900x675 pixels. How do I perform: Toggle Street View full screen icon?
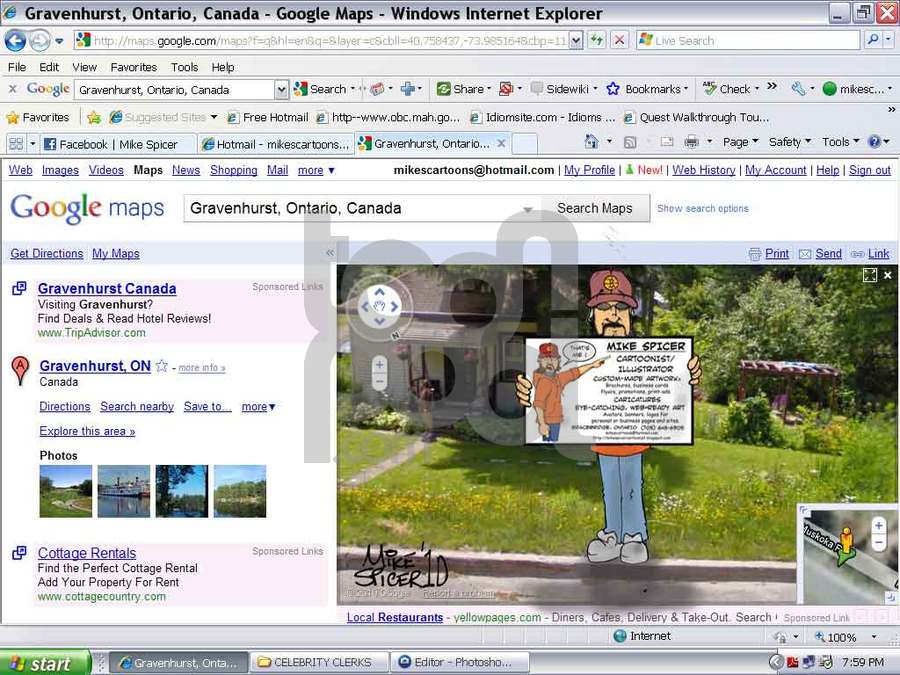tap(870, 276)
